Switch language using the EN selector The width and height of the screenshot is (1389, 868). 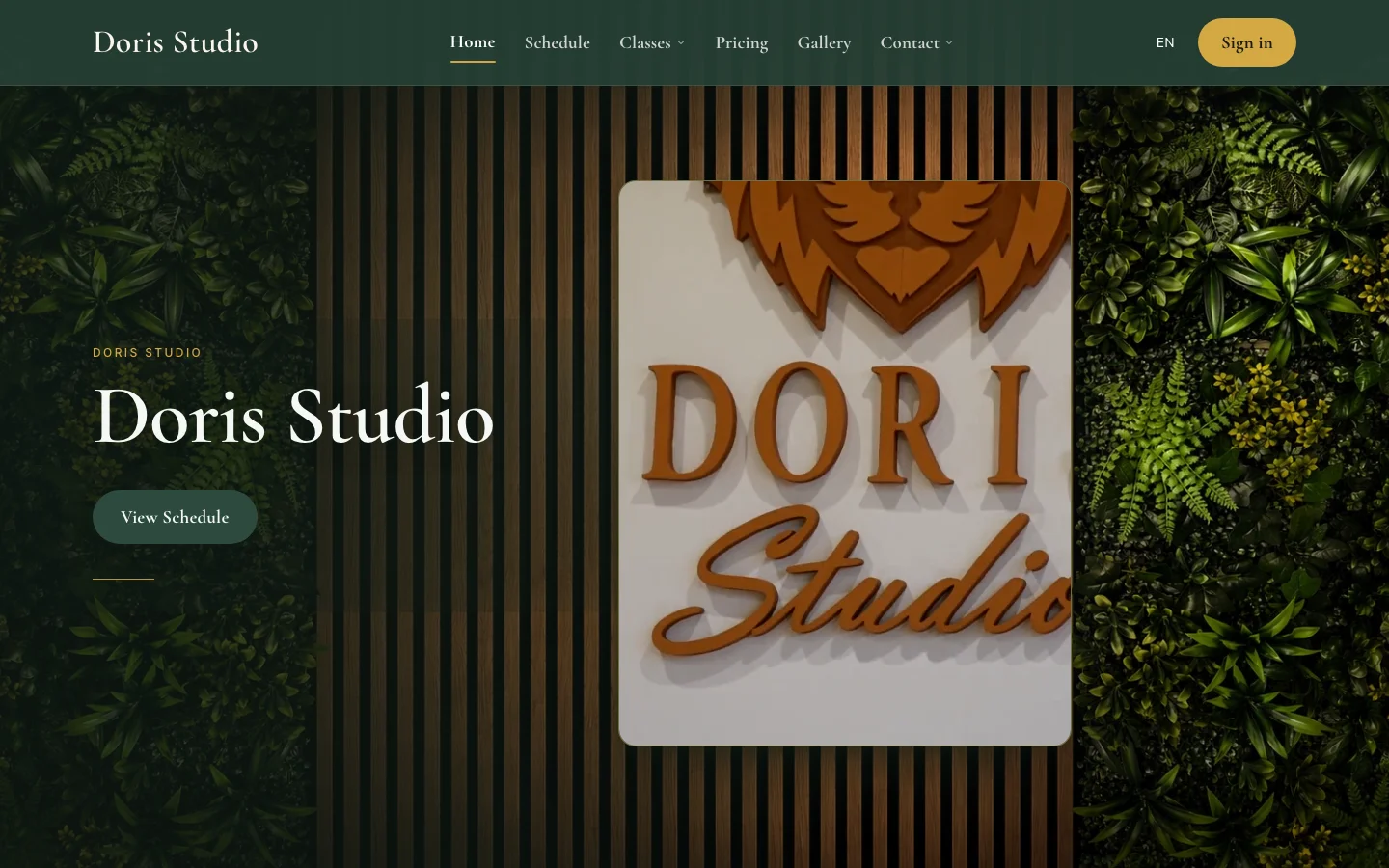(1165, 42)
